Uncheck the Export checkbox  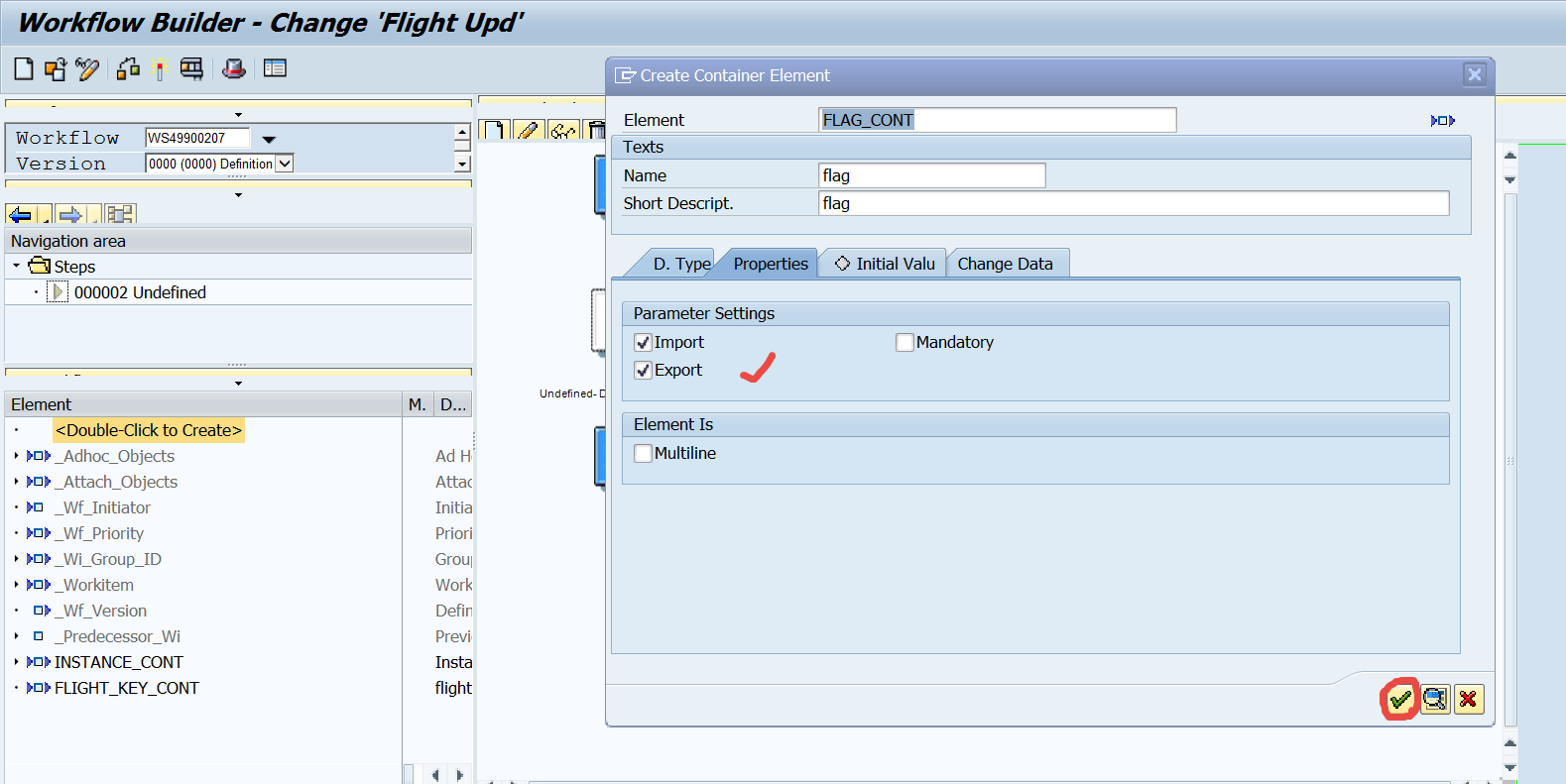643,371
